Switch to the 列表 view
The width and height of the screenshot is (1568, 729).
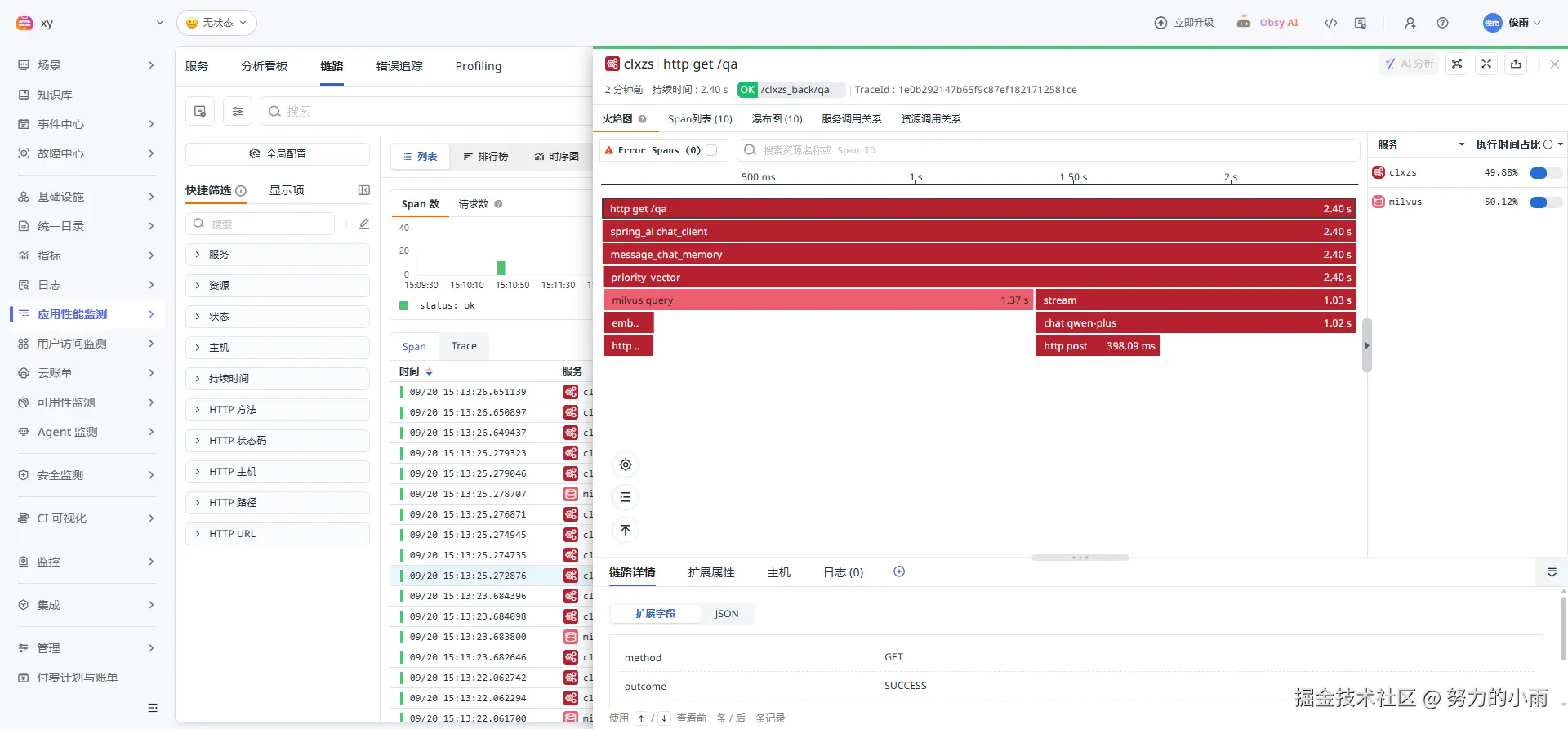point(420,156)
